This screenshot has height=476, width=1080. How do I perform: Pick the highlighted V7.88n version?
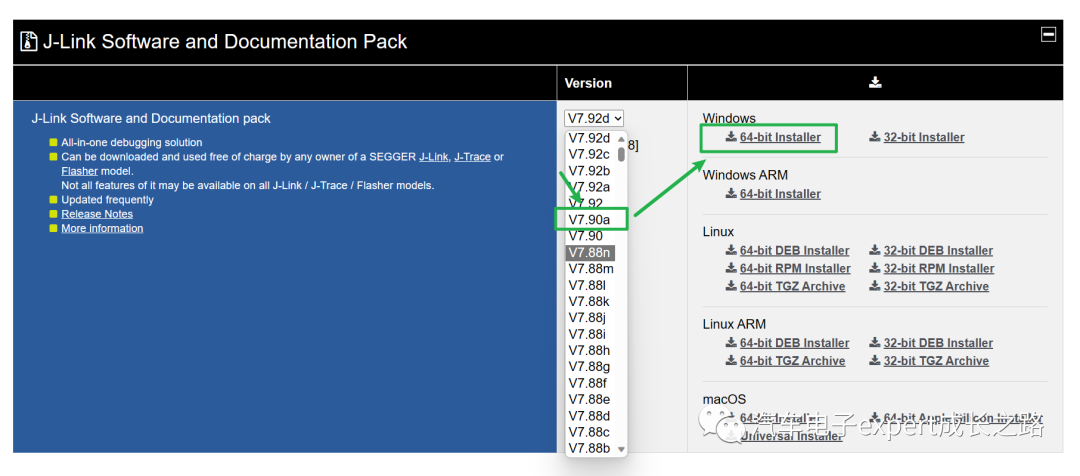[x=590, y=253]
